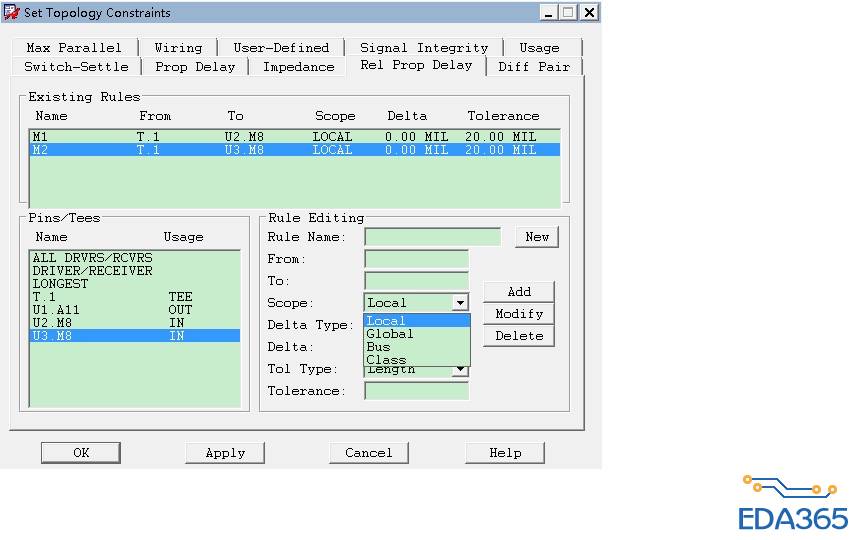Click the U2.M8 cell of rule M1
The width and height of the screenshot is (864, 540).
pyautogui.click(x=244, y=137)
